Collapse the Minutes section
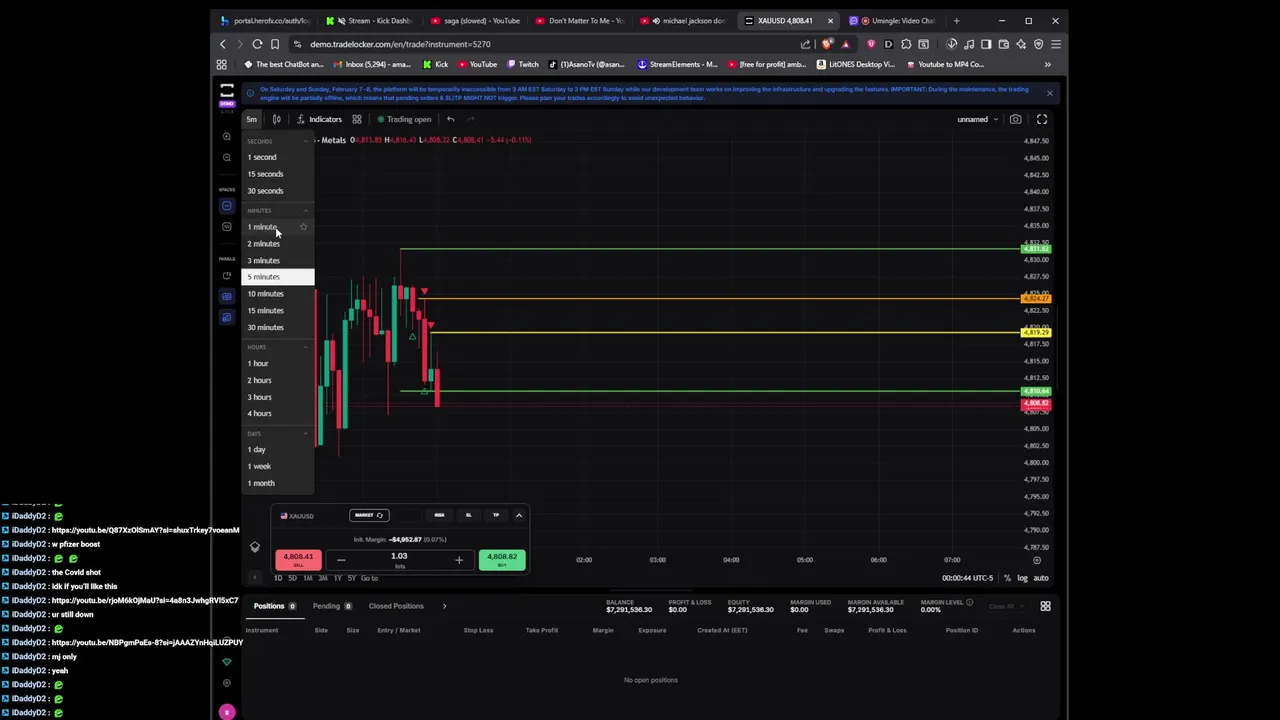This screenshot has width=1280, height=720. (306, 211)
